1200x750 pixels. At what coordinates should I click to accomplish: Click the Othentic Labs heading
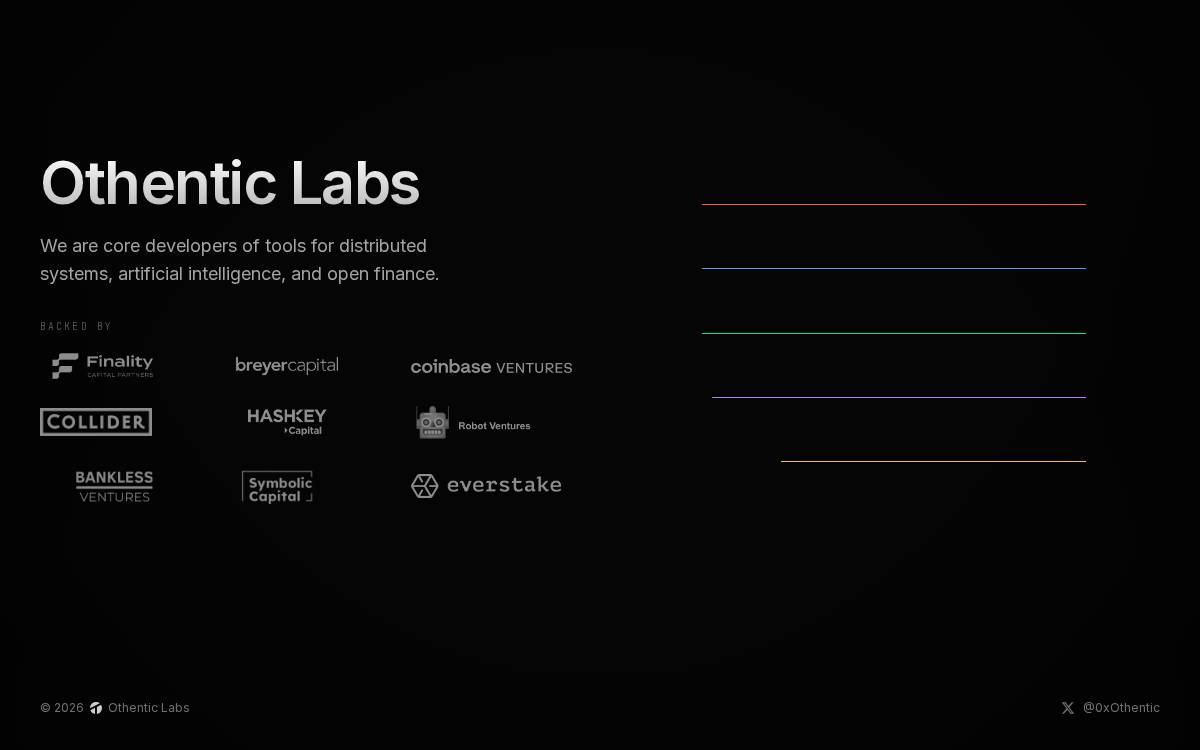230,184
